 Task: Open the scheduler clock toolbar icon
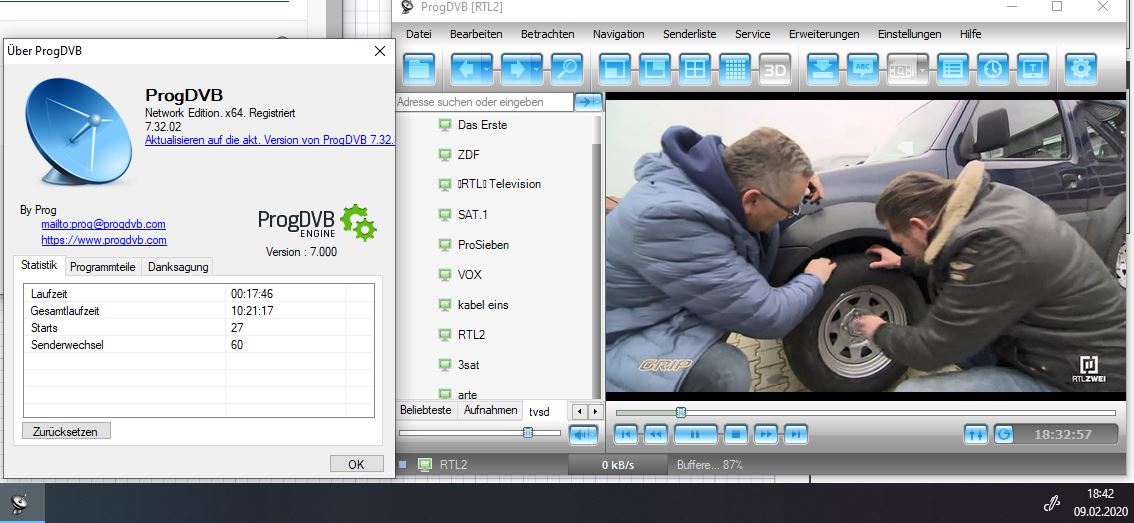(x=993, y=69)
